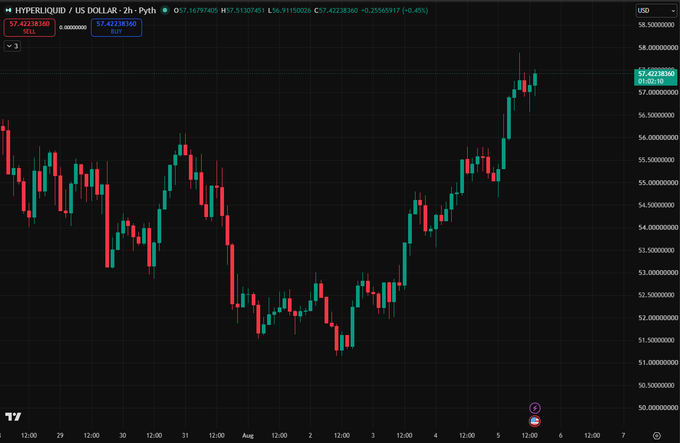The height and width of the screenshot is (443, 680).
Task: Click the close value C57.42238360 in header
Action: pos(336,10)
